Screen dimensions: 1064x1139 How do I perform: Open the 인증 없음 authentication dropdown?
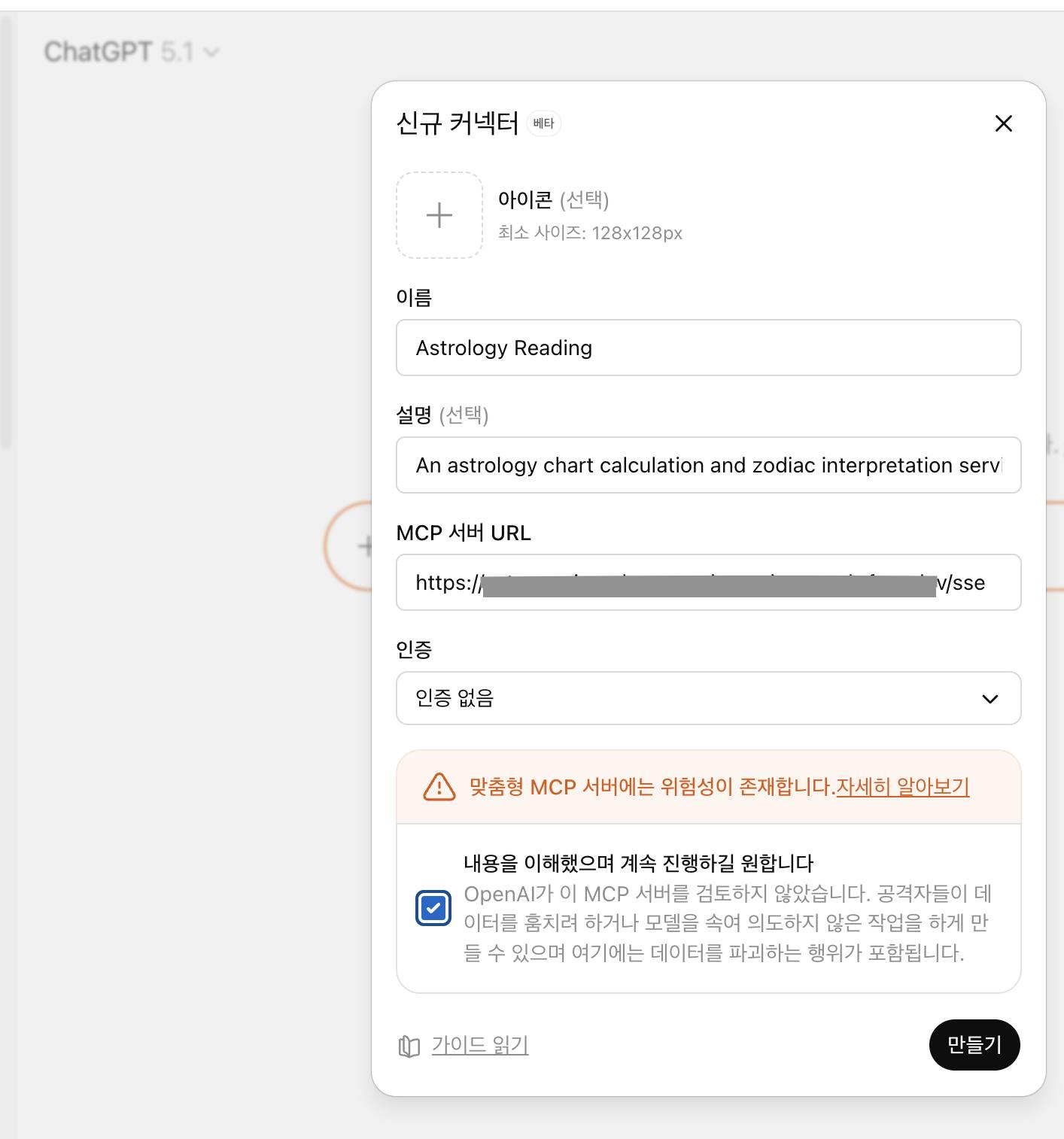pyautogui.click(x=707, y=698)
